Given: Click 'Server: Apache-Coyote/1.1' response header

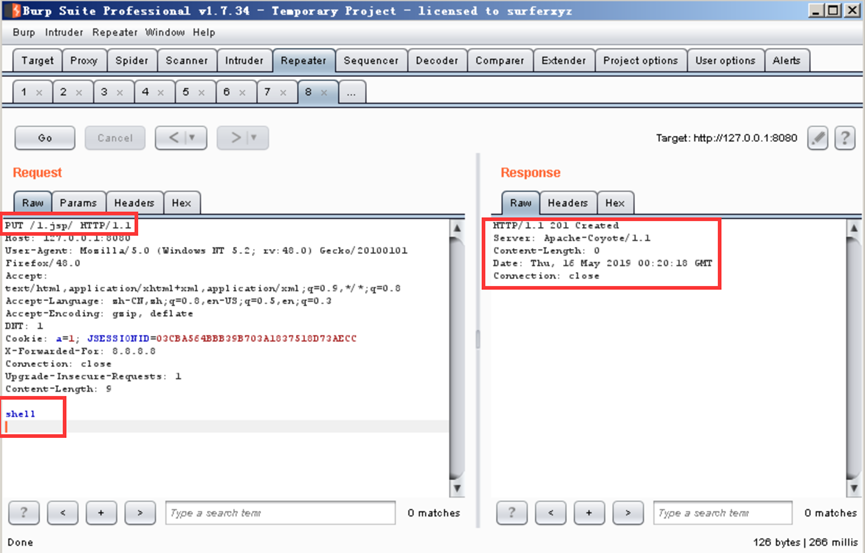Looking at the screenshot, I should [x=572, y=238].
